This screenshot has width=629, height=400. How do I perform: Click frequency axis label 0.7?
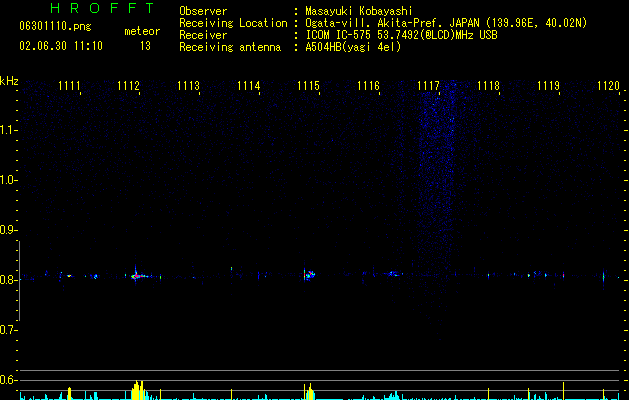(x=8, y=330)
